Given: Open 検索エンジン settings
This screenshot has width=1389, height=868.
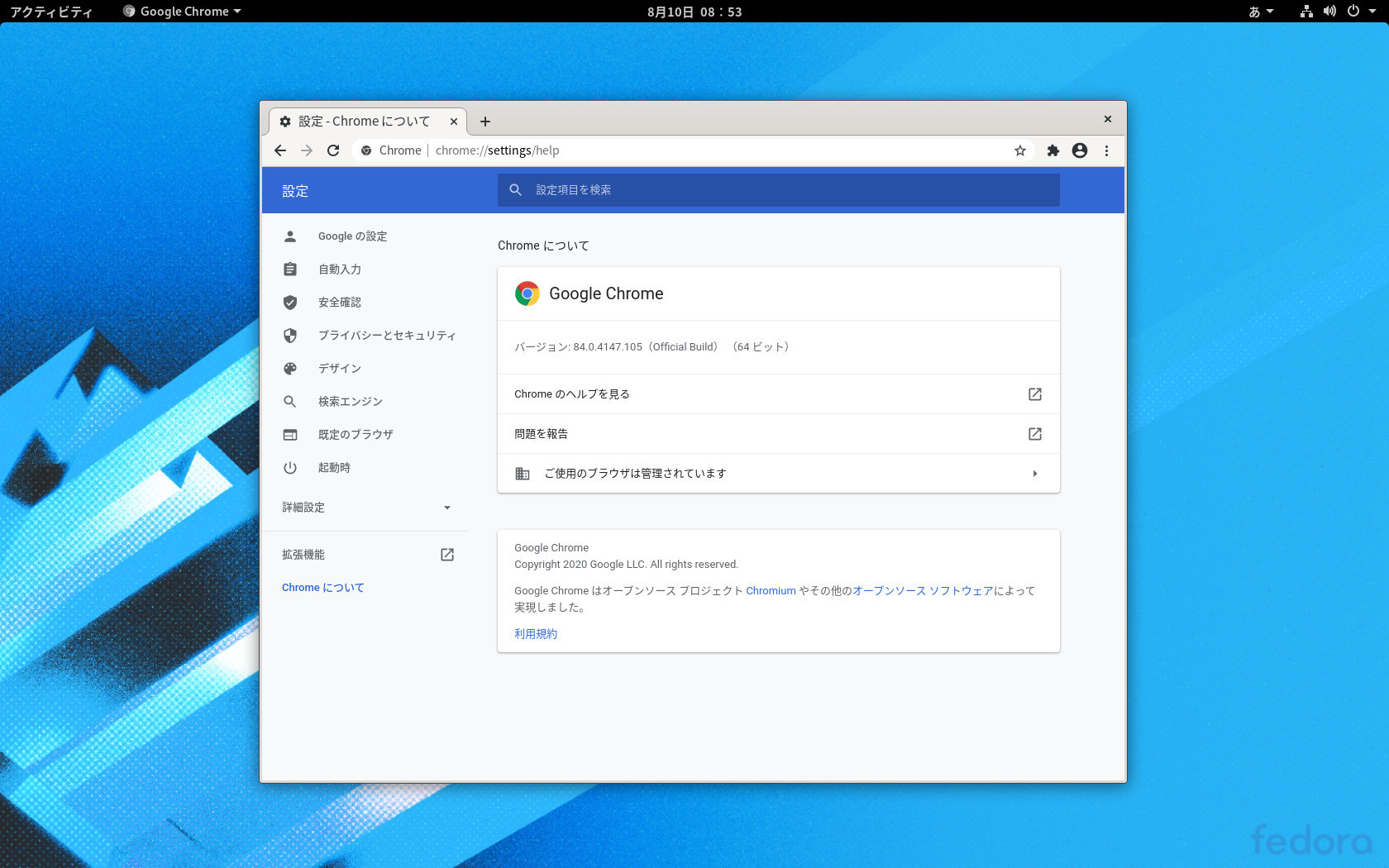Looking at the screenshot, I should pos(351,402).
